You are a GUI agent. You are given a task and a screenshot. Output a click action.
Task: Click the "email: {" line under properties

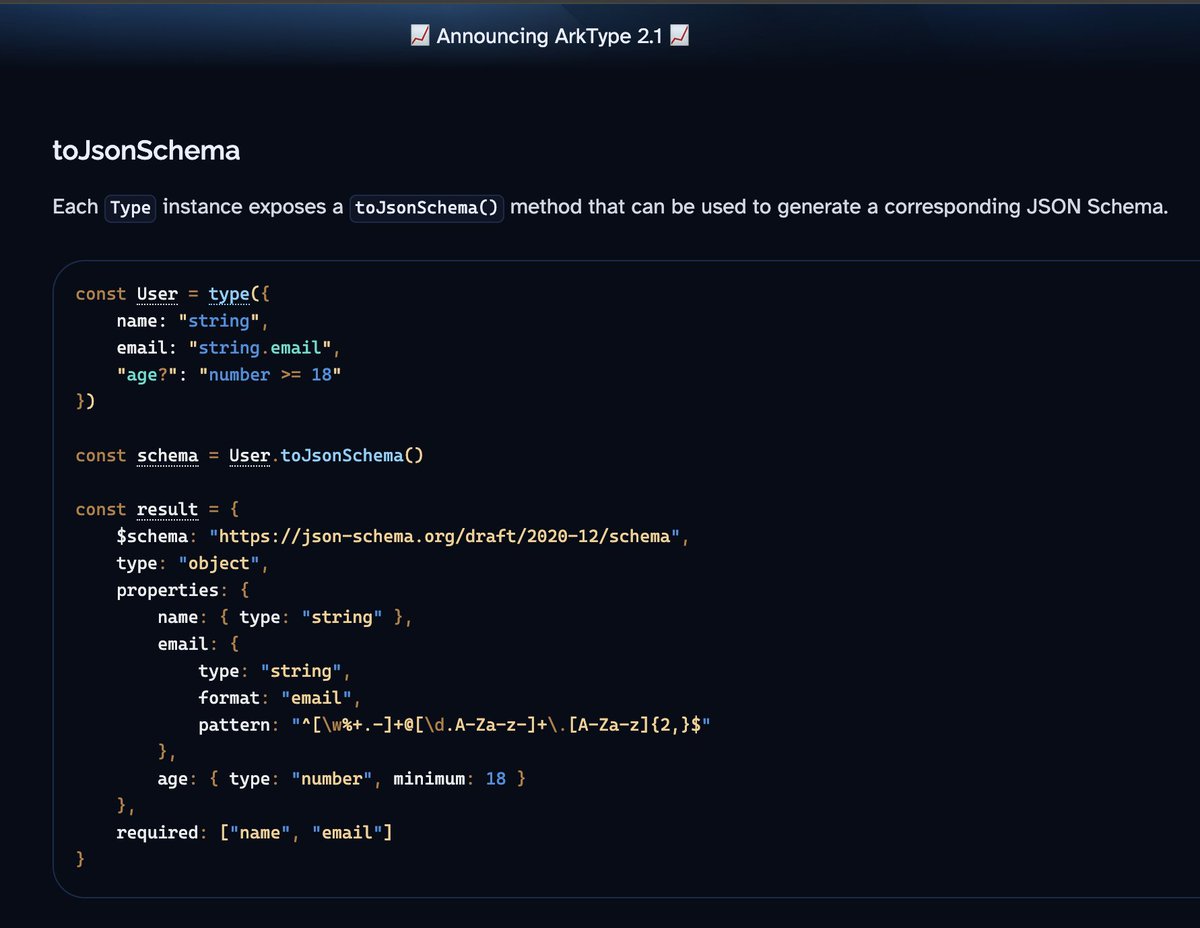(x=198, y=644)
